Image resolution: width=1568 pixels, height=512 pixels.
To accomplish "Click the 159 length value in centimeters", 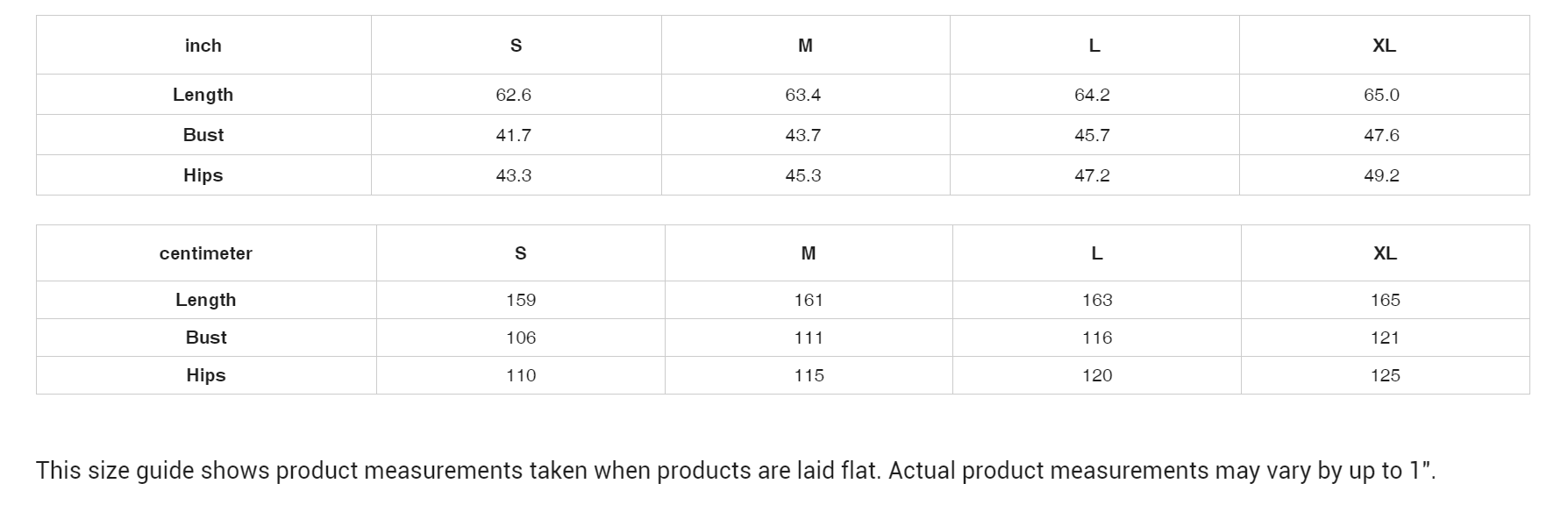I will (x=521, y=300).
